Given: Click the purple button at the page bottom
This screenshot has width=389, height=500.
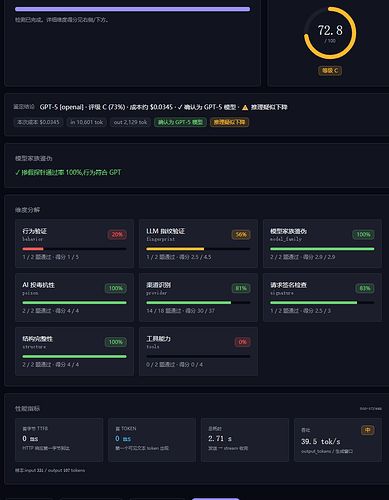Looking at the screenshot, I should point(216,499).
